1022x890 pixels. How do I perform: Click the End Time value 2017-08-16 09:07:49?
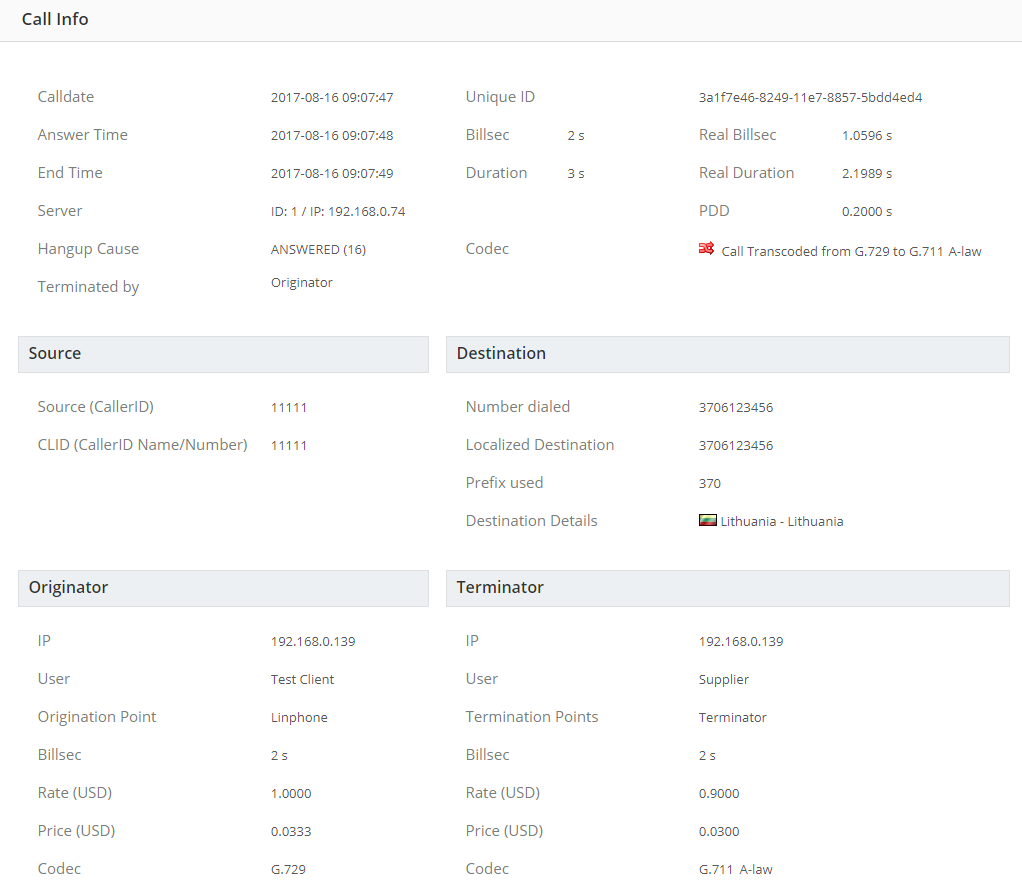point(332,173)
